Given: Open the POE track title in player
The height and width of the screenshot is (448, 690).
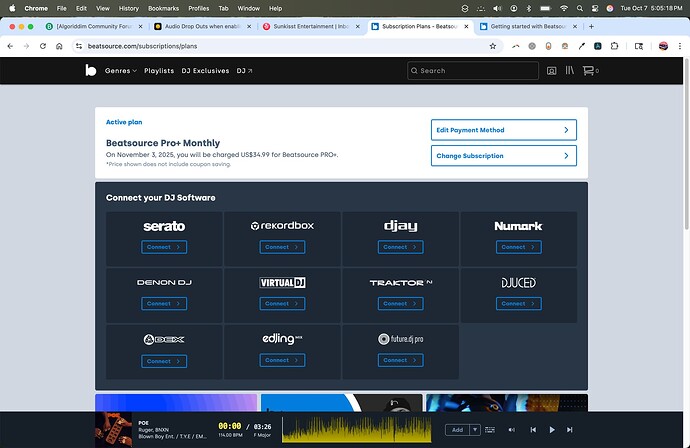Looking at the screenshot, I should [x=143, y=423].
